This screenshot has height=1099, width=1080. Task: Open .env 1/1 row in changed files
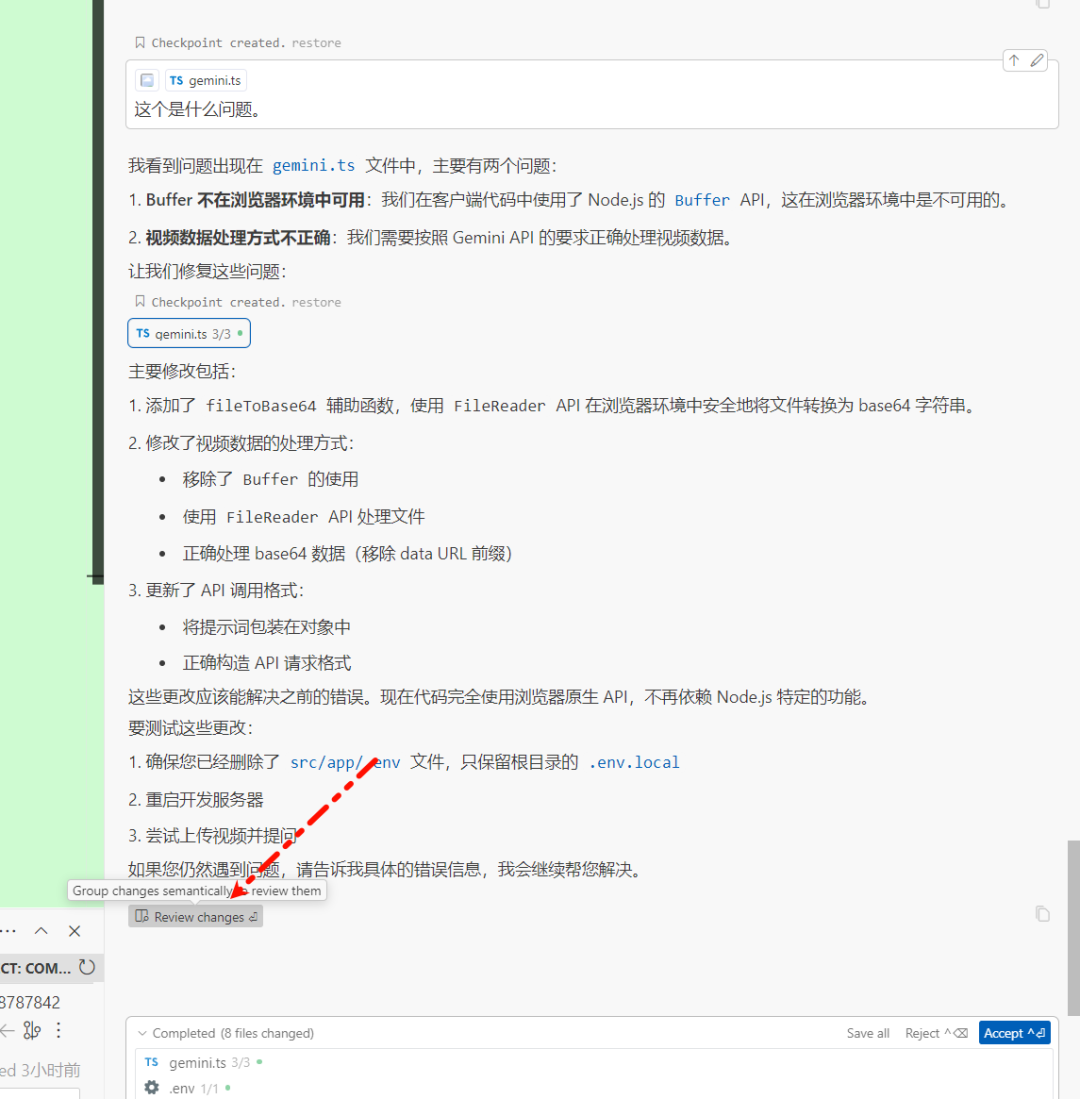[x=592, y=1088]
